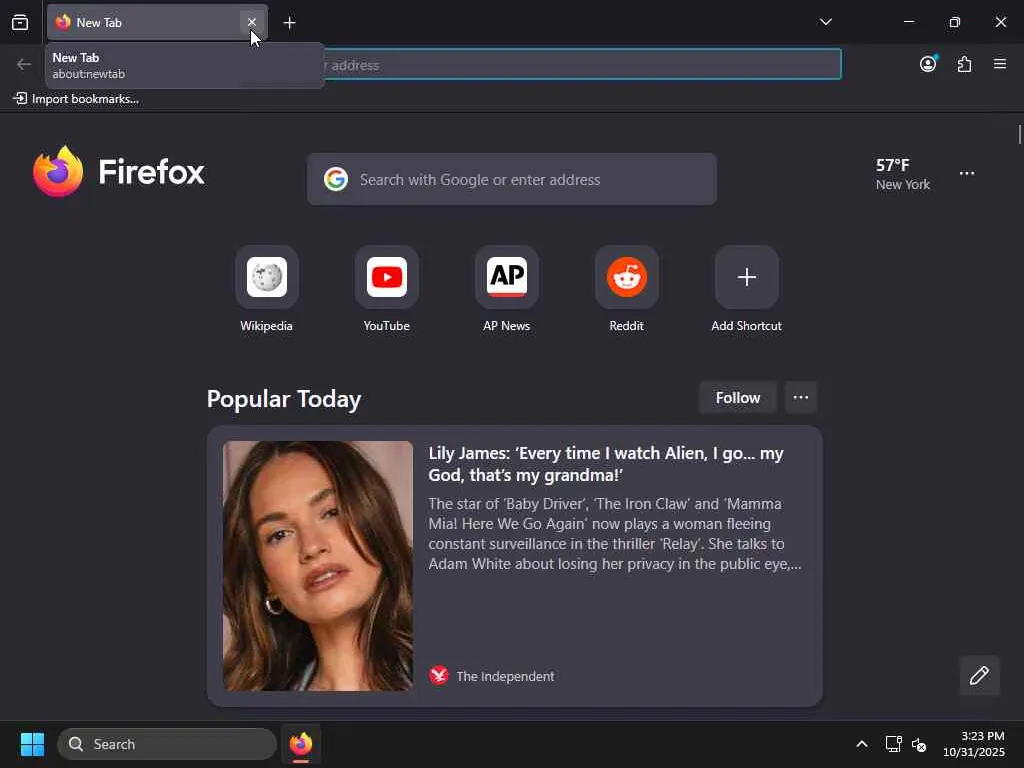Click the Firefox icon in the taskbar
1024x768 pixels.
pyautogui.click(x=301, y=744)
